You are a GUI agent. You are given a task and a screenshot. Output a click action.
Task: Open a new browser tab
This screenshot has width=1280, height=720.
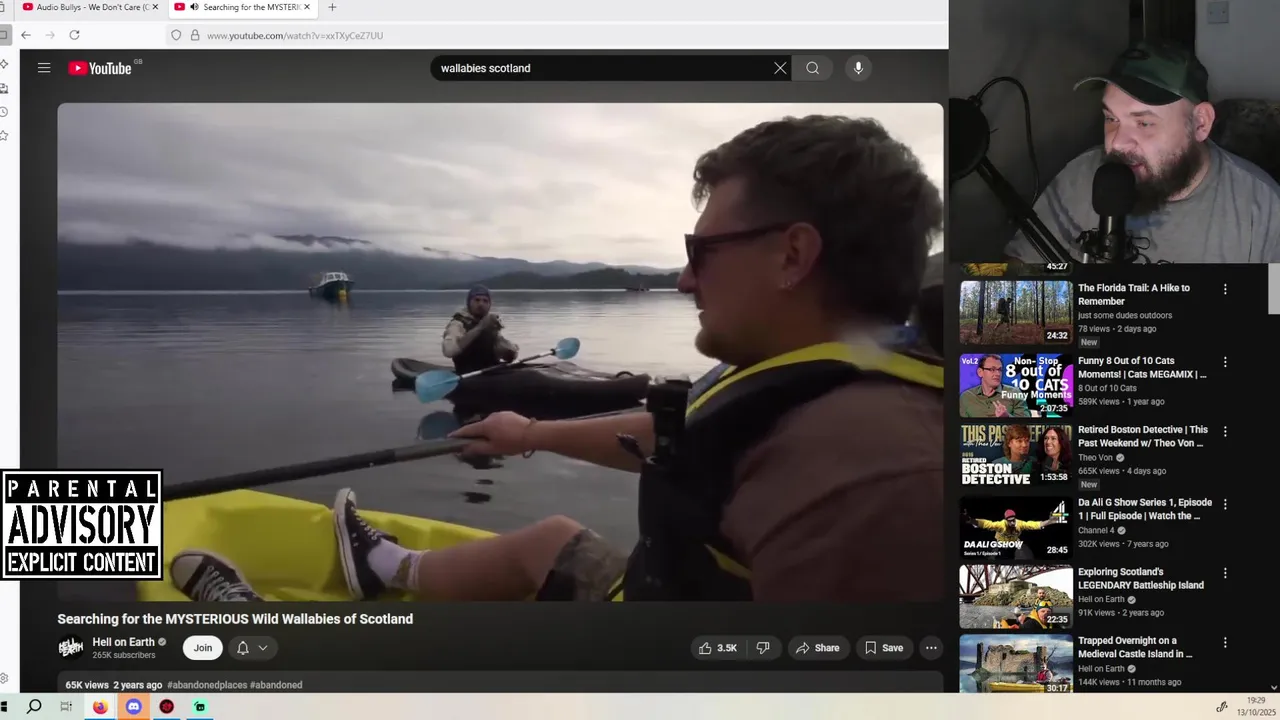pos(332,7)
